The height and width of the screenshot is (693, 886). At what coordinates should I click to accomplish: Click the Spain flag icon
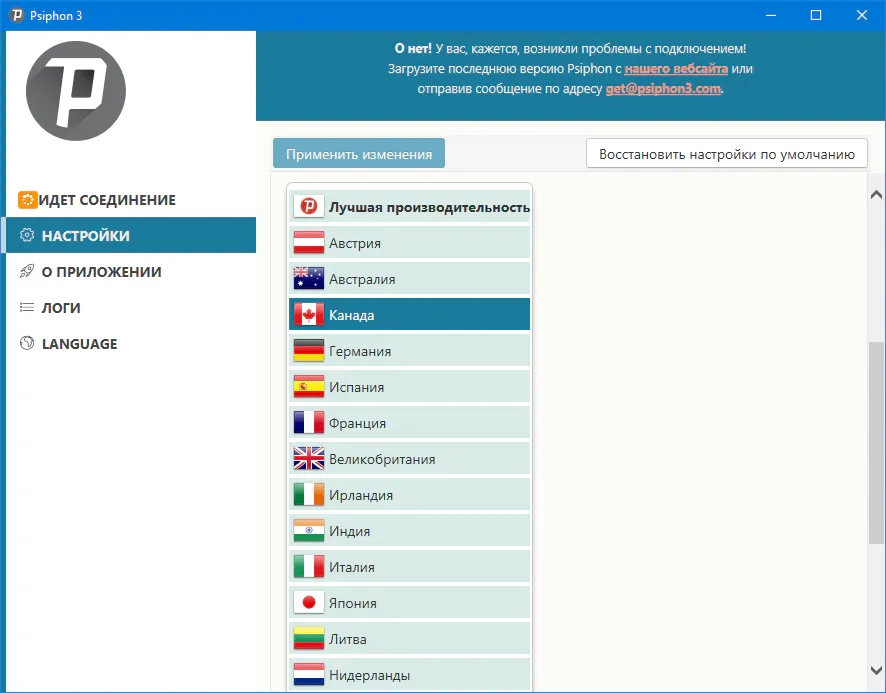309,387
